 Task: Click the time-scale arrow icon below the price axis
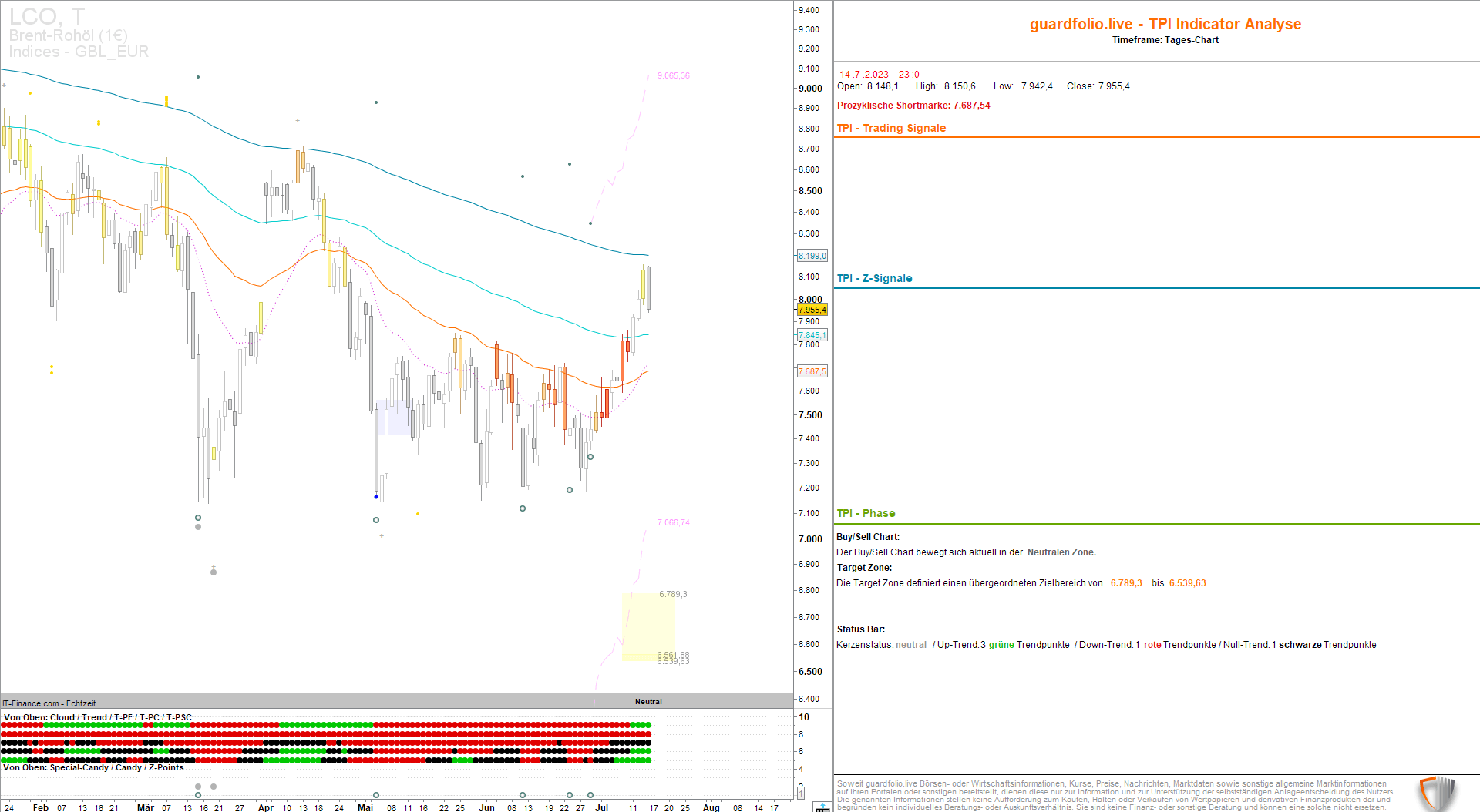822,807
